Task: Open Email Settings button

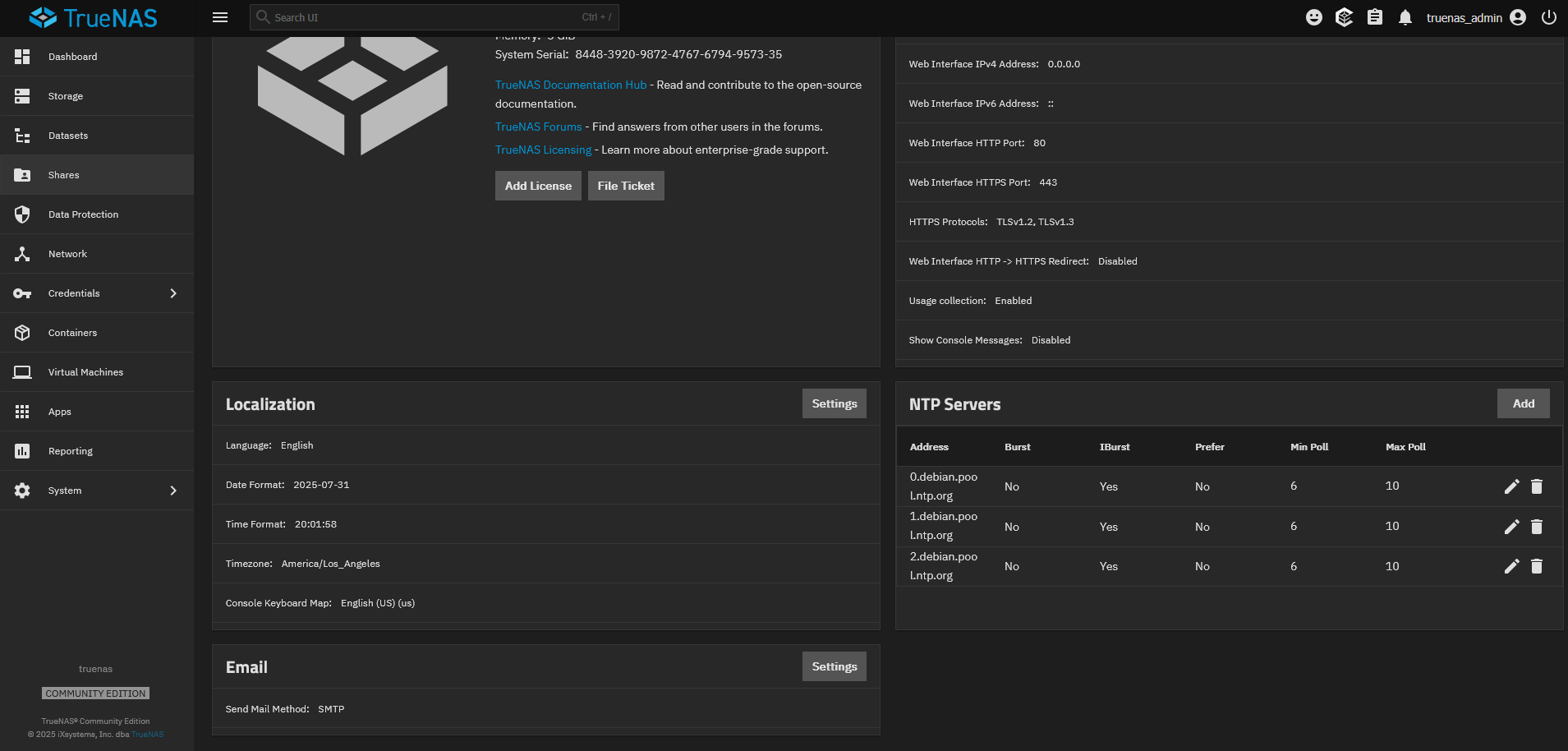Action: pos(834,666)
